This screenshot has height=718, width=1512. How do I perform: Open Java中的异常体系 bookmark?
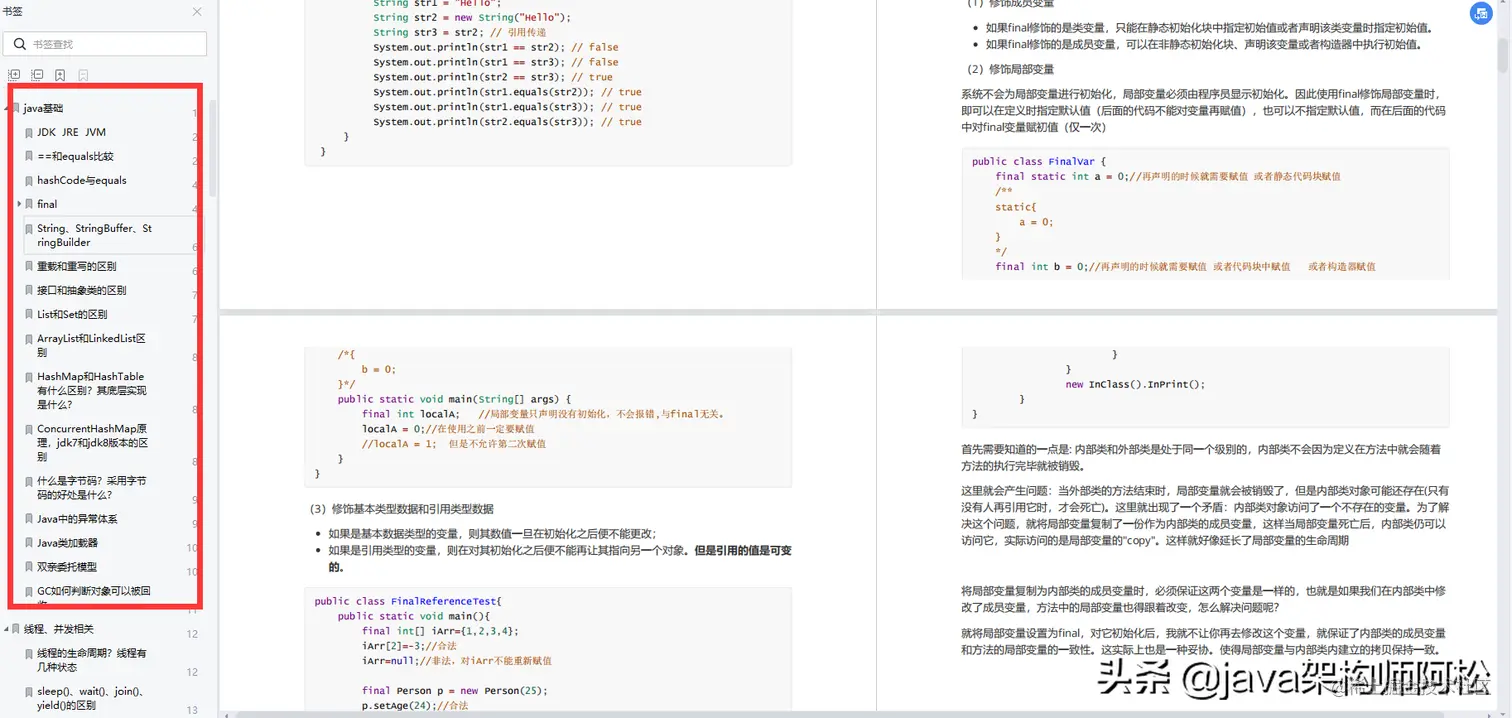coord(78,519)
